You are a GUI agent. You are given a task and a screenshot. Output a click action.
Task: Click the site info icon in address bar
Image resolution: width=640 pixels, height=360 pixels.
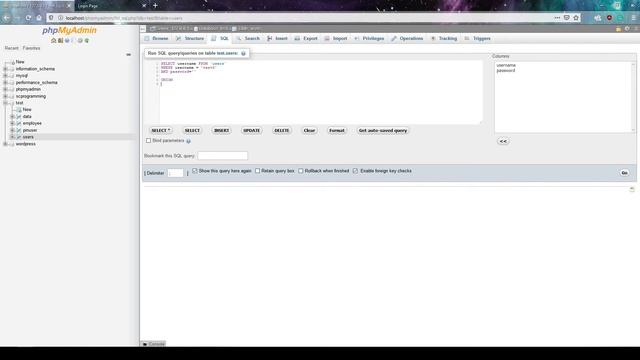pos(60,18)
